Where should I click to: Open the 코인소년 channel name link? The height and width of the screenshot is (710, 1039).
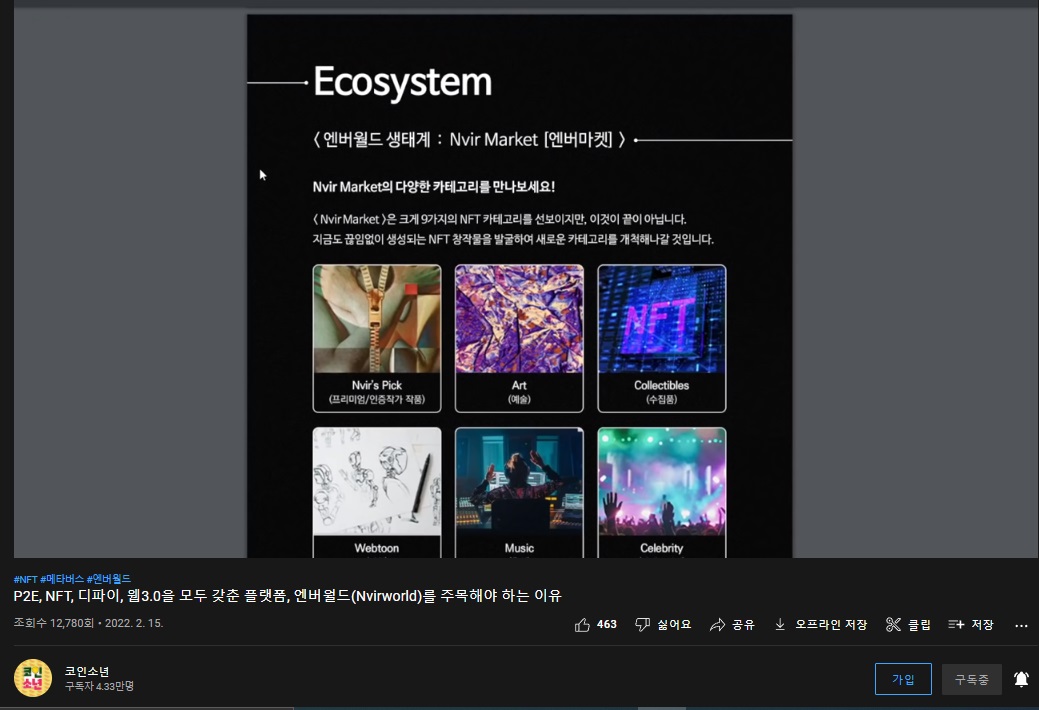pyautogui.click(x=87, y=672)
